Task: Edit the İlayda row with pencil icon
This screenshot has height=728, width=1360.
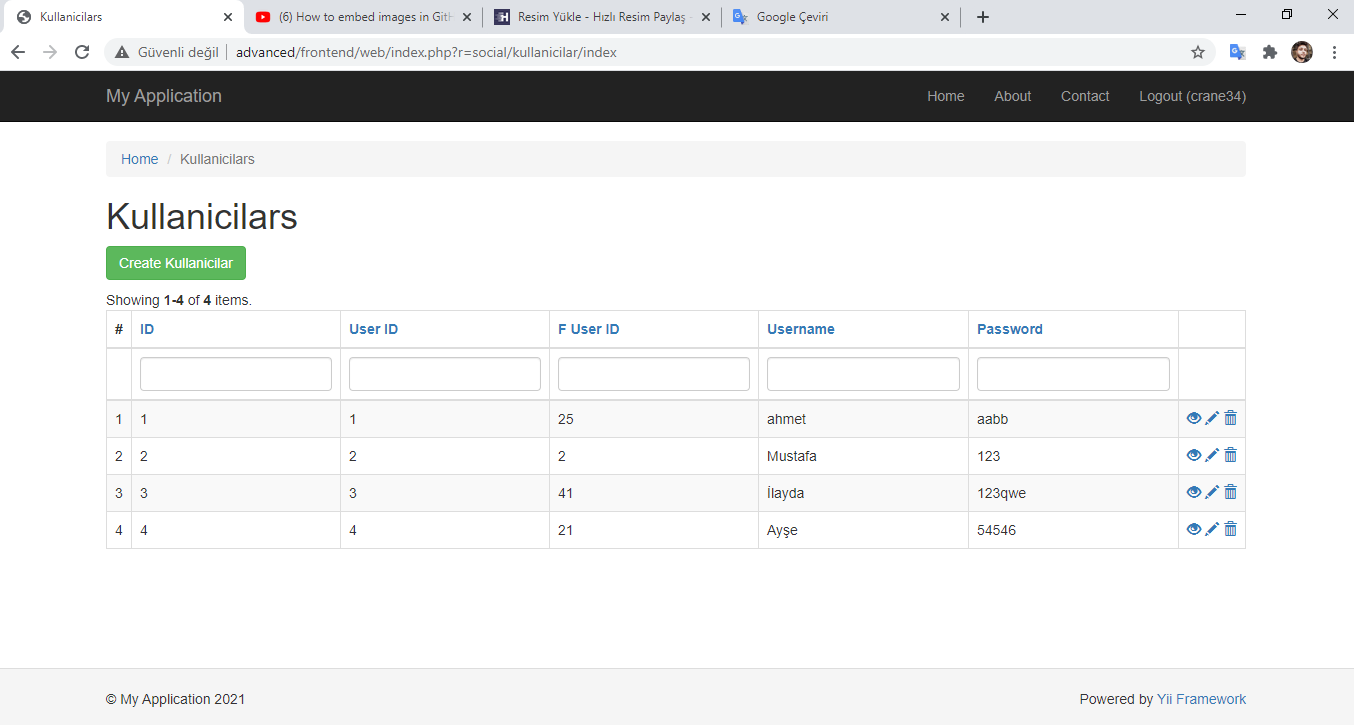Action: pyautogui.click(x=1212, y=492)
